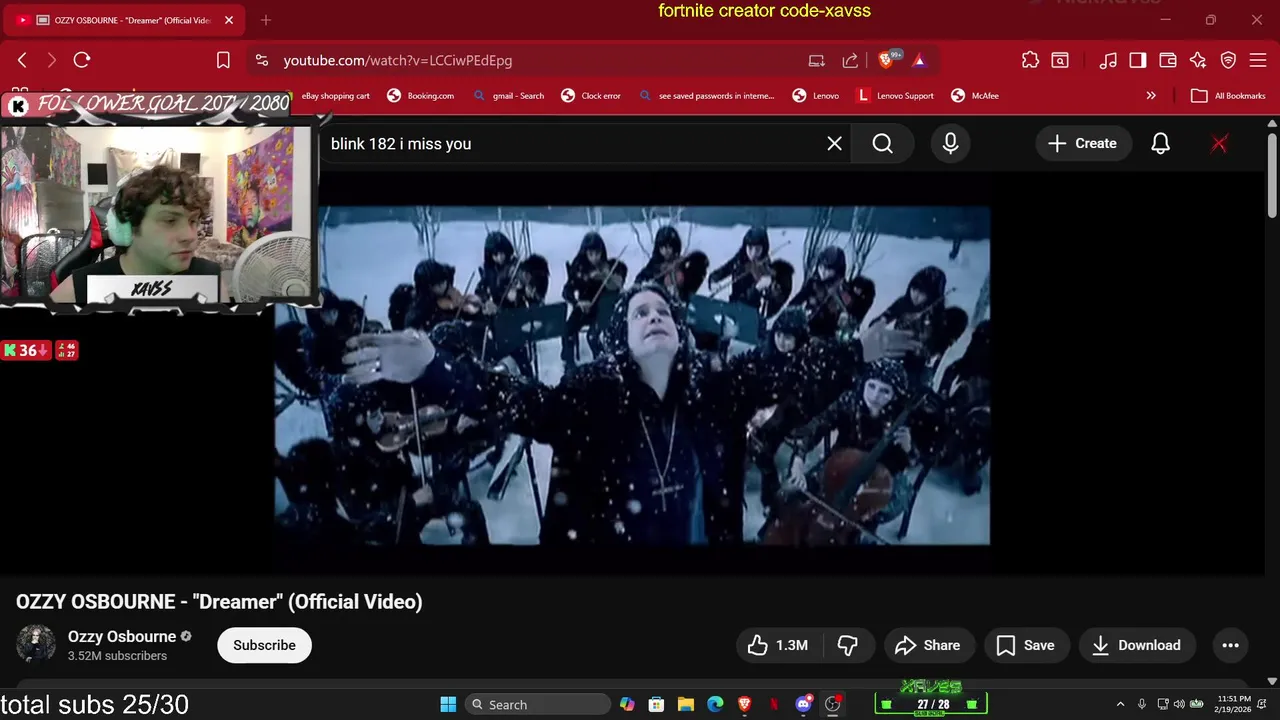Click the Share button
This screenshot has height=720, width=1280.
pos(927,645)
